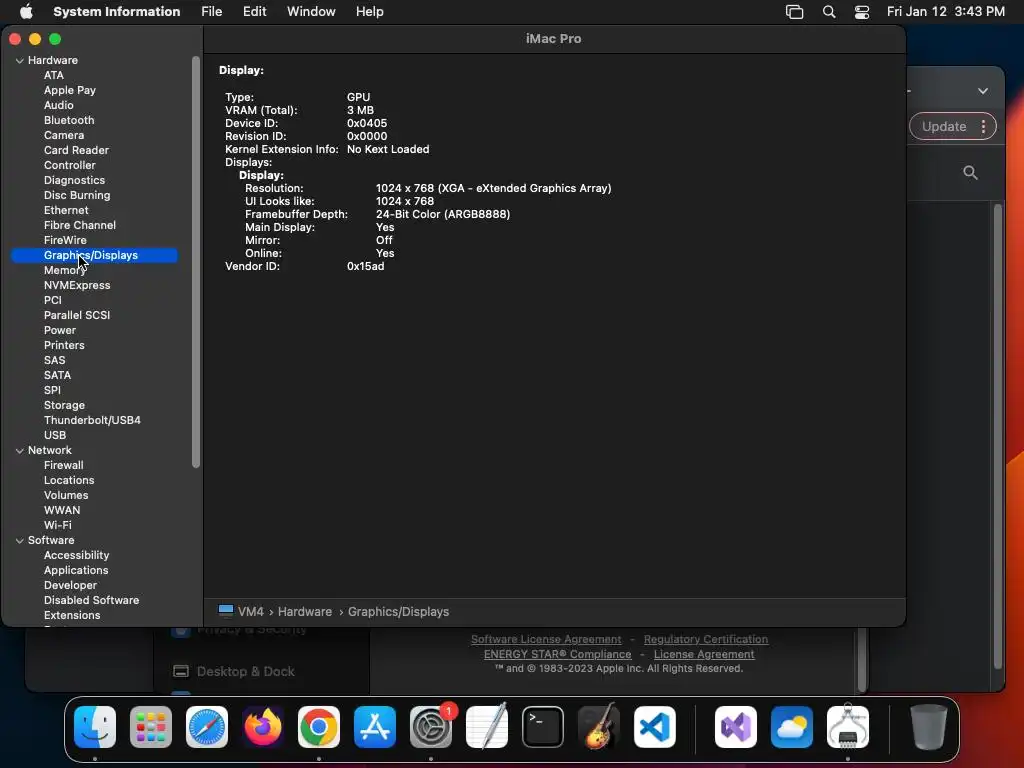The height and width of the screenshot is (768, 1024).
Task: Open the Help menu
Action: click(370, 11)
